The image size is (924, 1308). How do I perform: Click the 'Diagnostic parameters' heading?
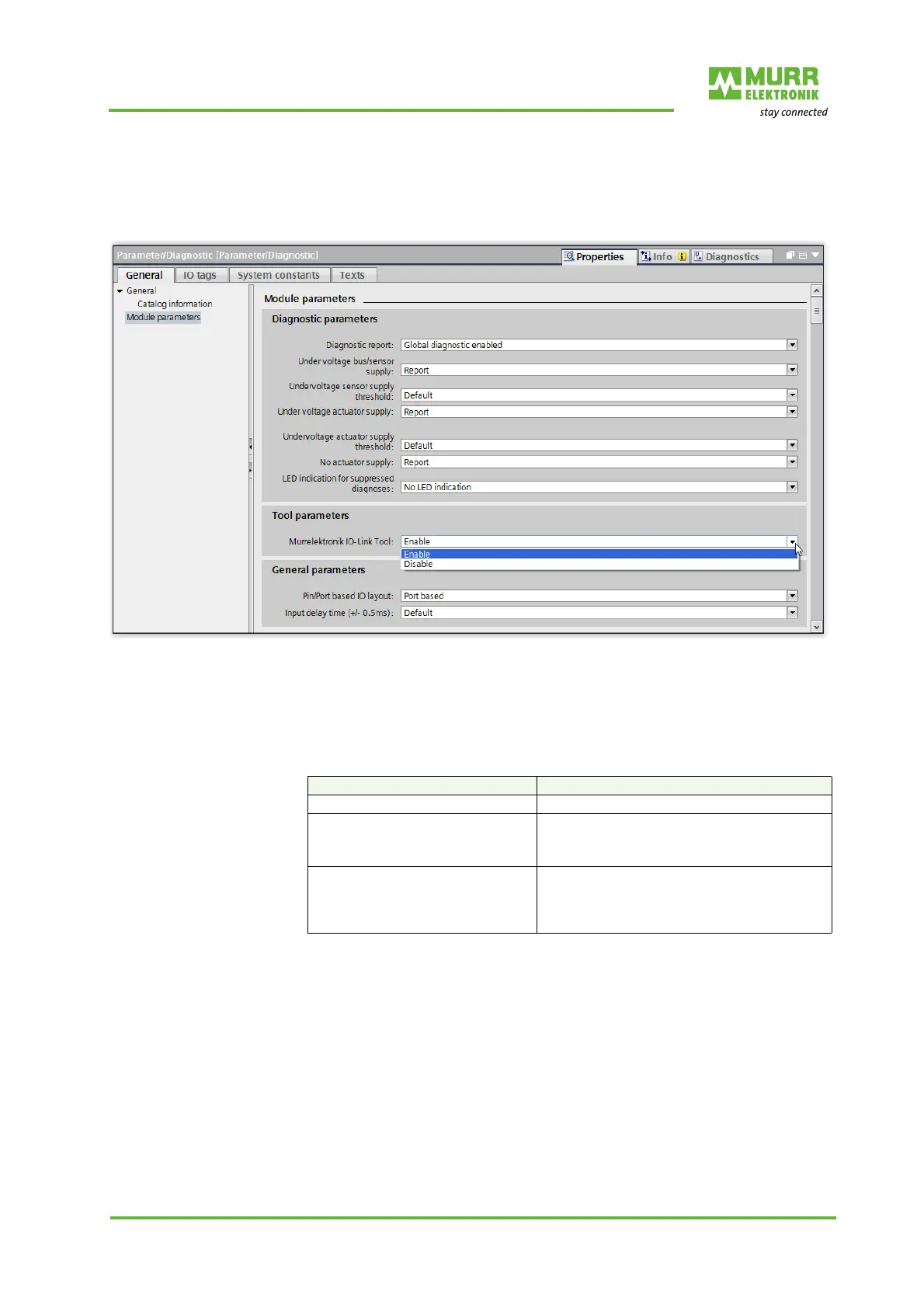[x=325, y=319]
